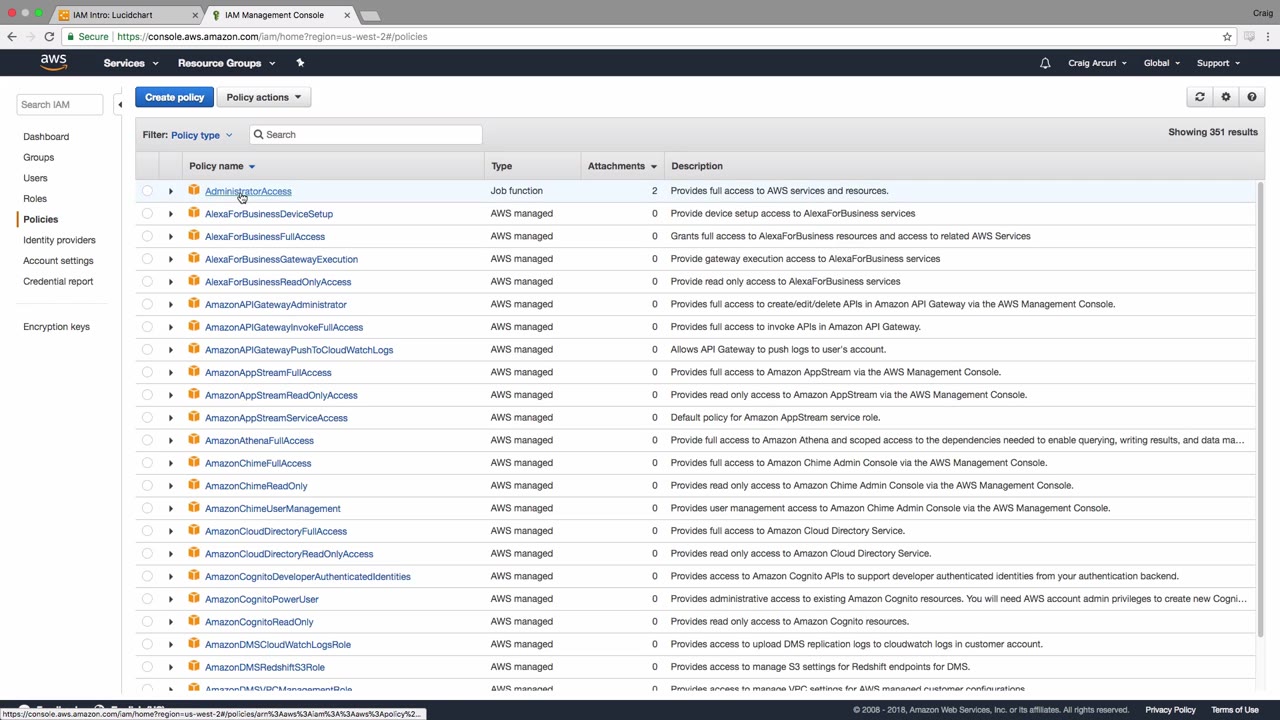Expand the AlexaForBusinessFullAccess policy row
The height and width of the screenshot is (720, 1280).
(x=170, y=236)
